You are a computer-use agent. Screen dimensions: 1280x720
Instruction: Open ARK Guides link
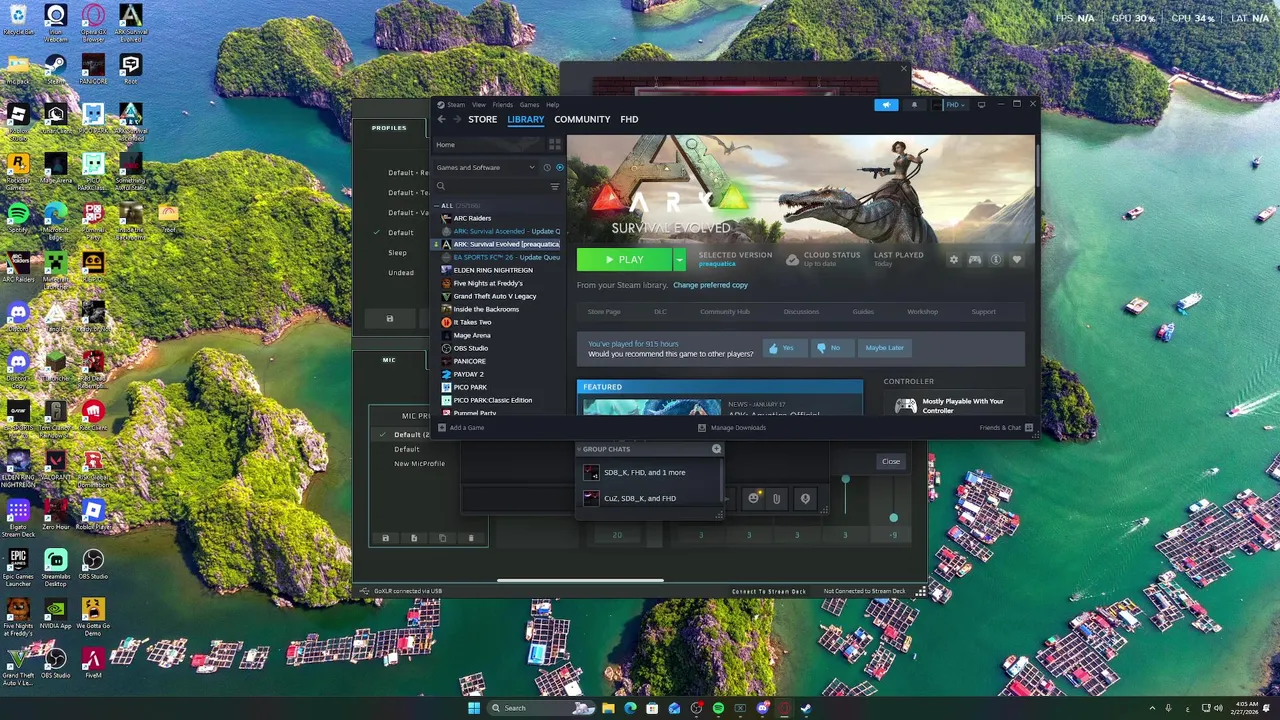(863, 312)
